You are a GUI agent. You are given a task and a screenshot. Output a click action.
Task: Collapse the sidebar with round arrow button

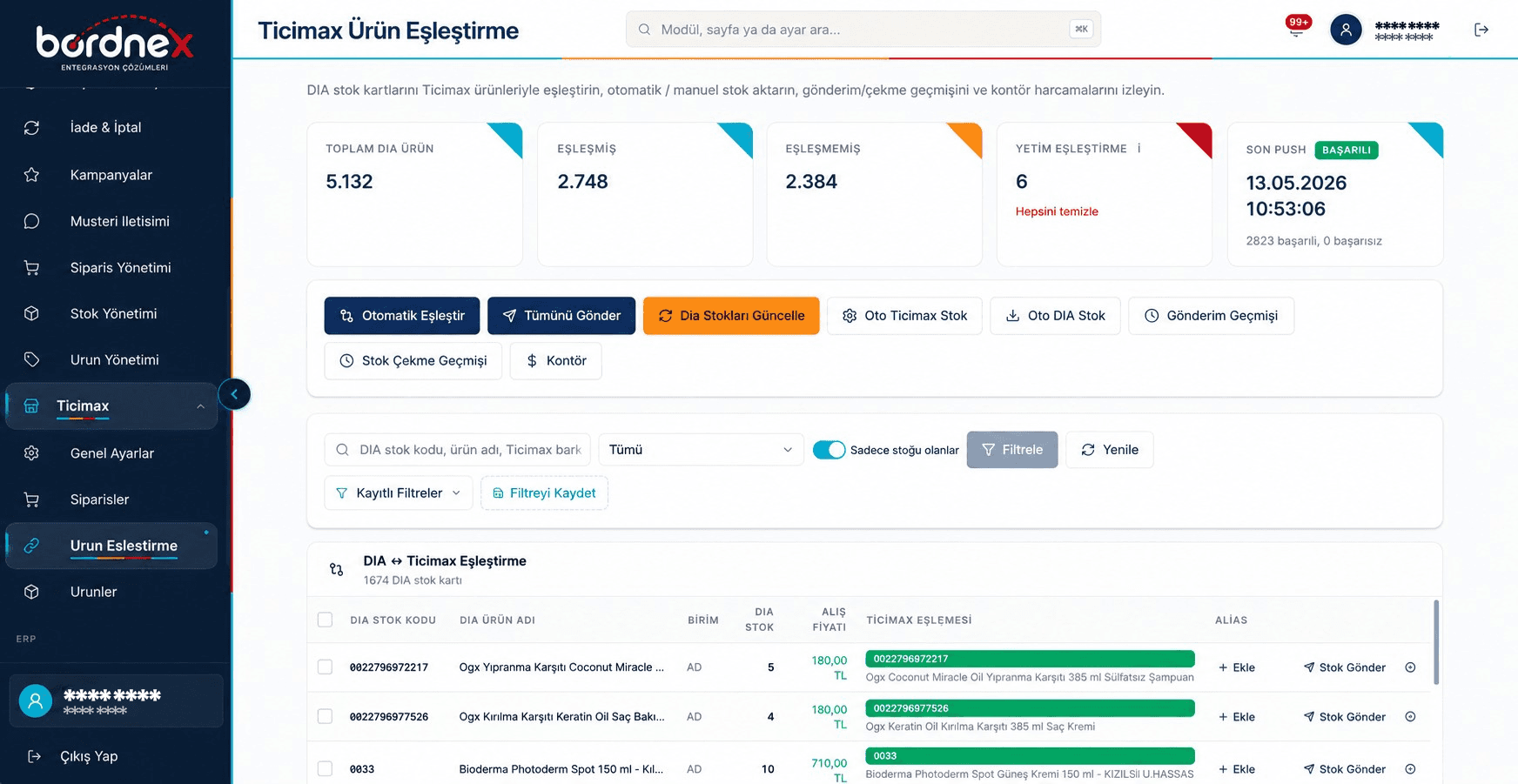(234, 394)
